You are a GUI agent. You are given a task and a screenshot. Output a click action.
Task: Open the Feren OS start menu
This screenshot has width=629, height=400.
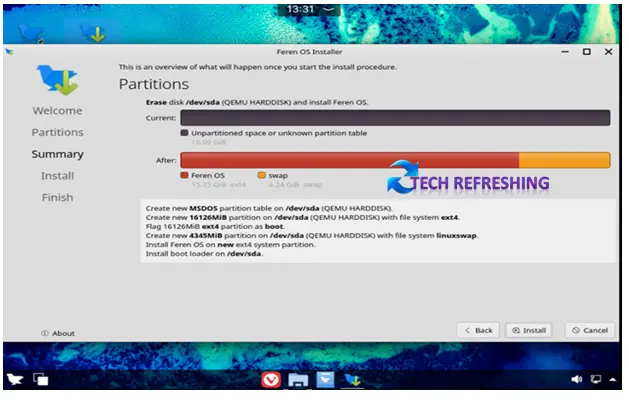click(x=15, y=380)
